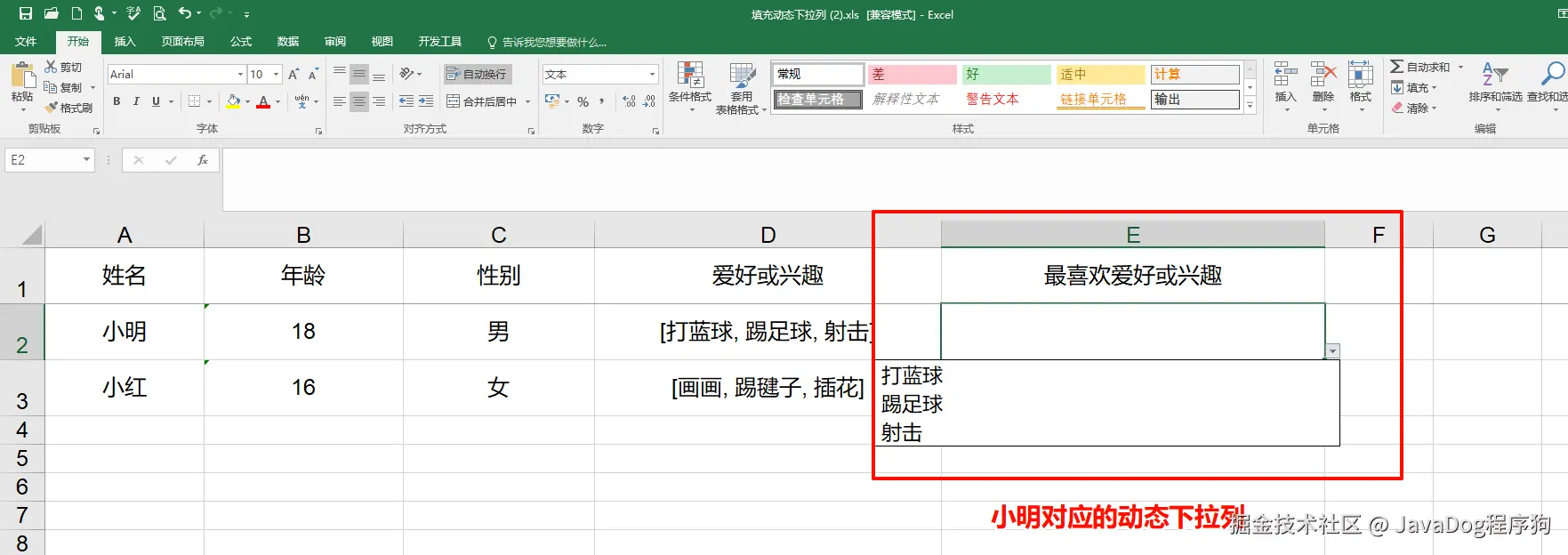
Task: Apply comma thousands separator style
Action: pyautogui.click(x=602, y=102)
